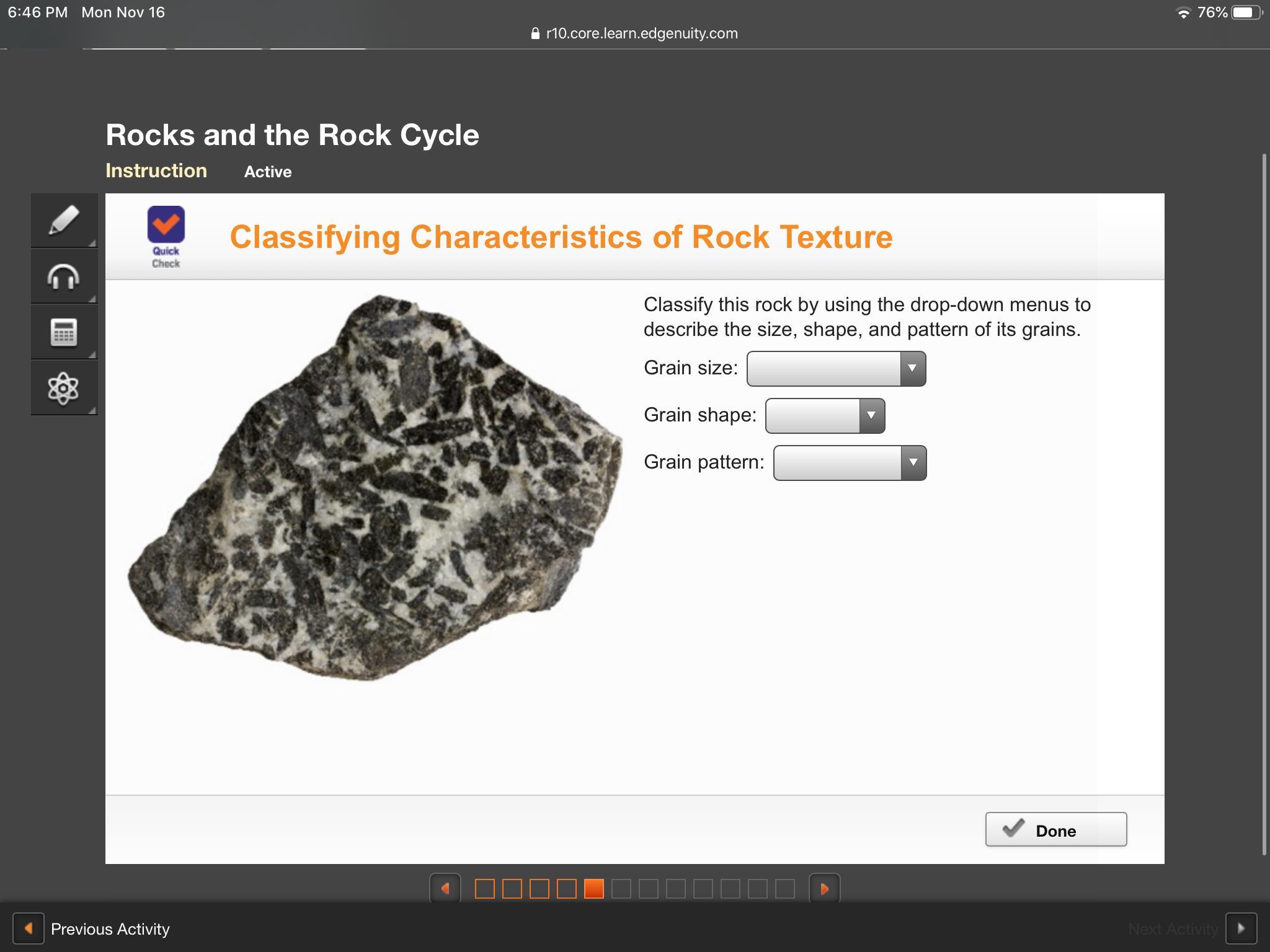Image resolution: width=1270 pixels, height=952 pixels.
Task: Go to previous slide arrow
Action: pos(445,889)
